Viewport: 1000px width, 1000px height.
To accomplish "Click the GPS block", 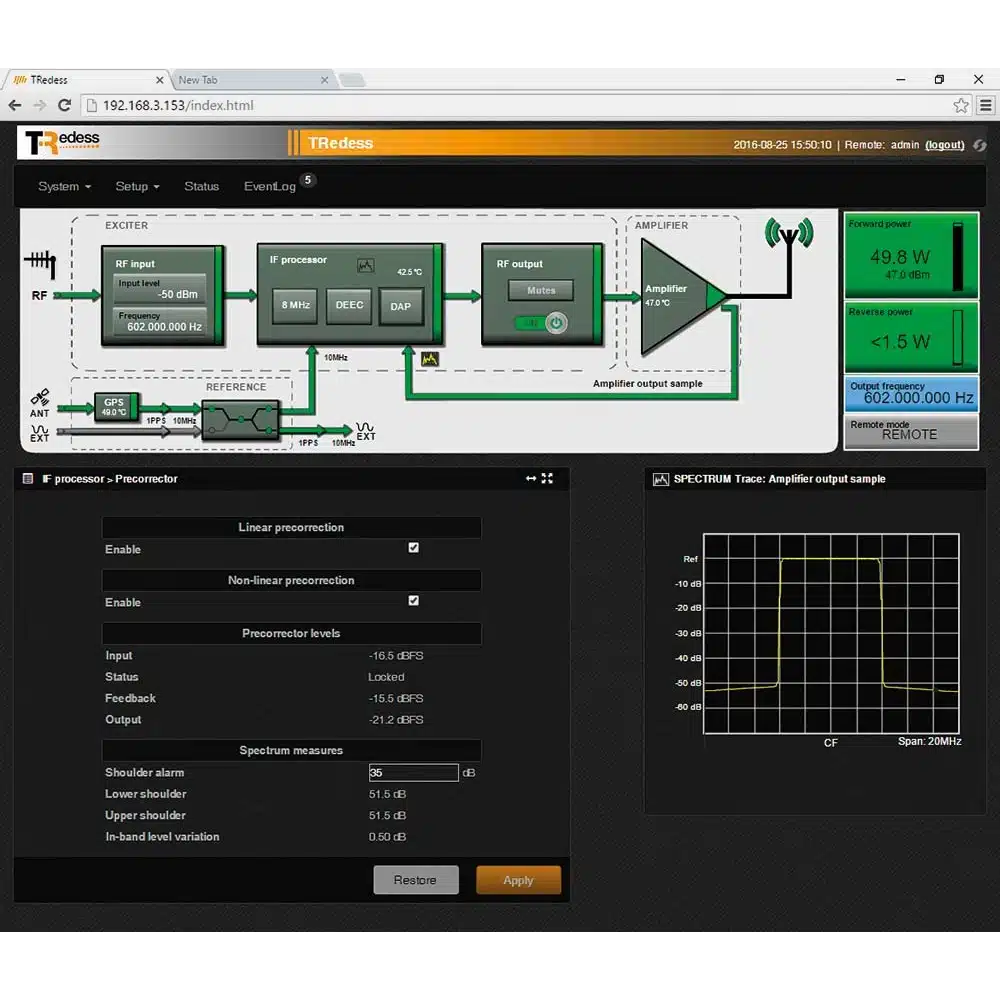I will pyautogui.click(x=117, y=407).
